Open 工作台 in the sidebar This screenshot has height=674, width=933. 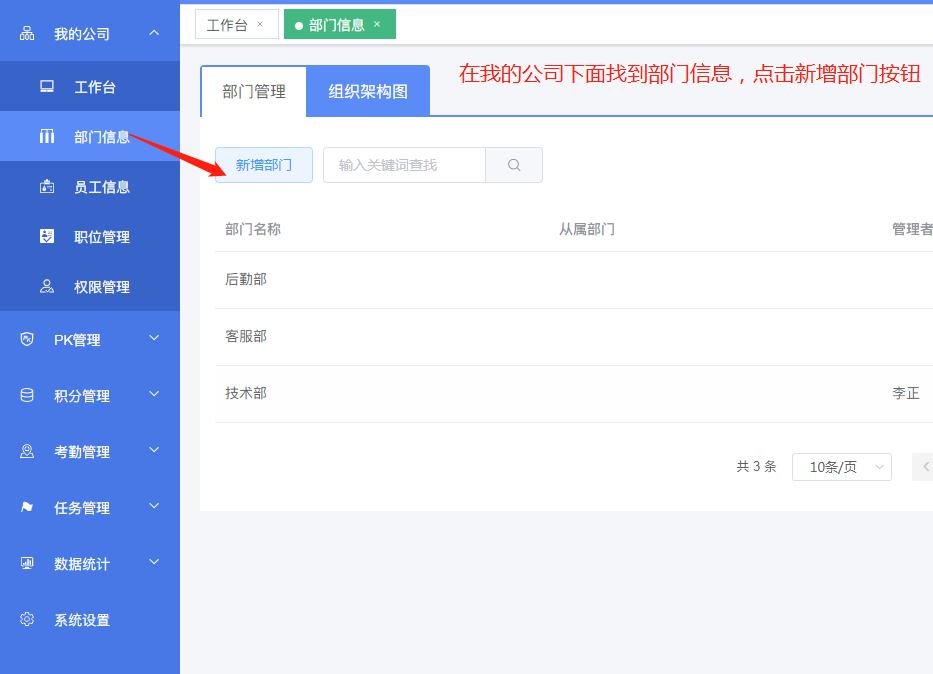point(90,87)
